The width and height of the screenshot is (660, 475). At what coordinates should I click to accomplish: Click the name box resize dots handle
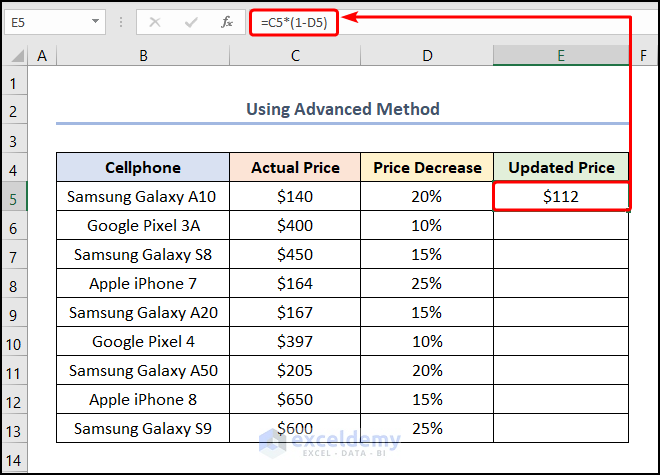coord(121,21)
